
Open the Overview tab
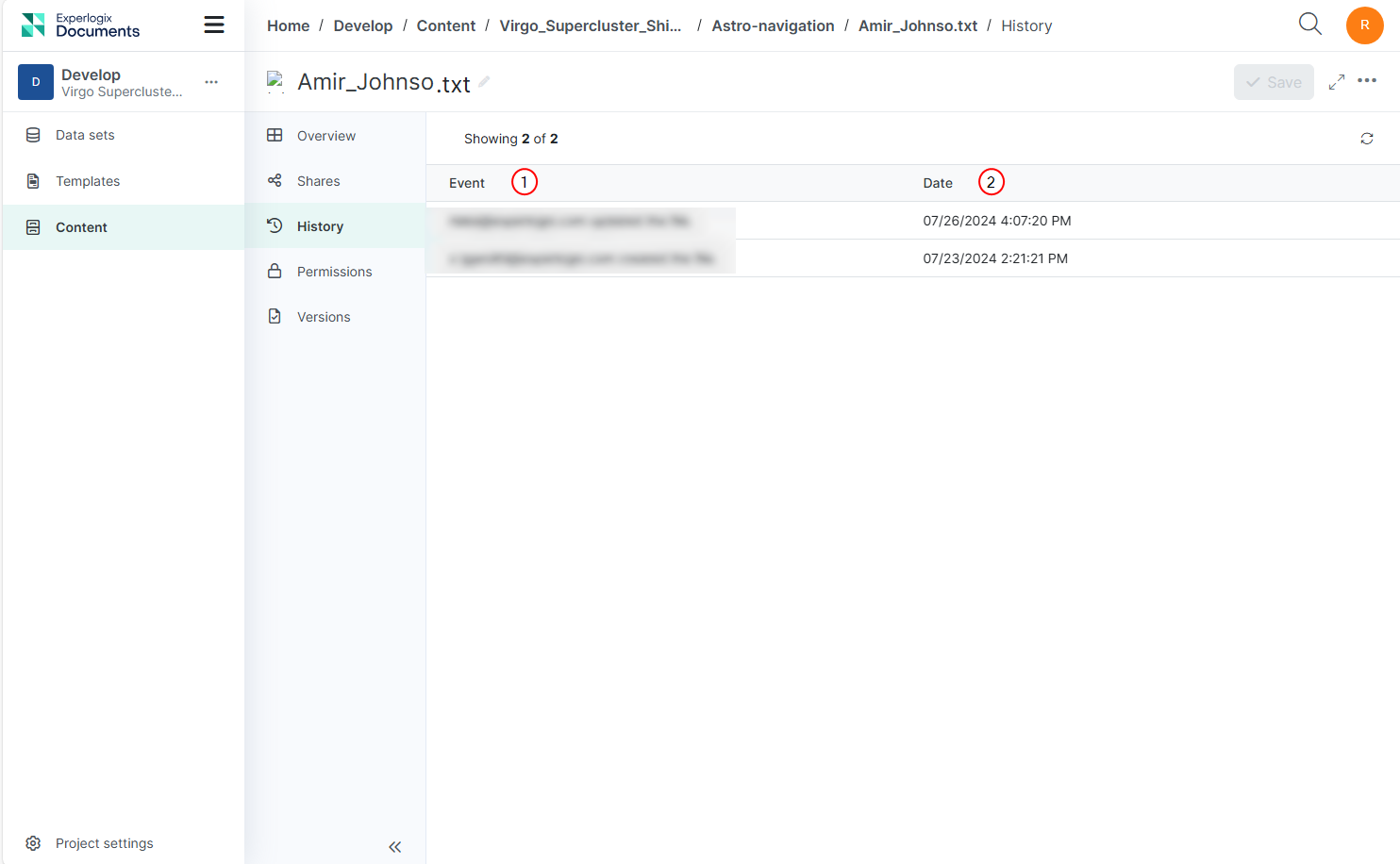pyautogui.click(x=325, y=136)
